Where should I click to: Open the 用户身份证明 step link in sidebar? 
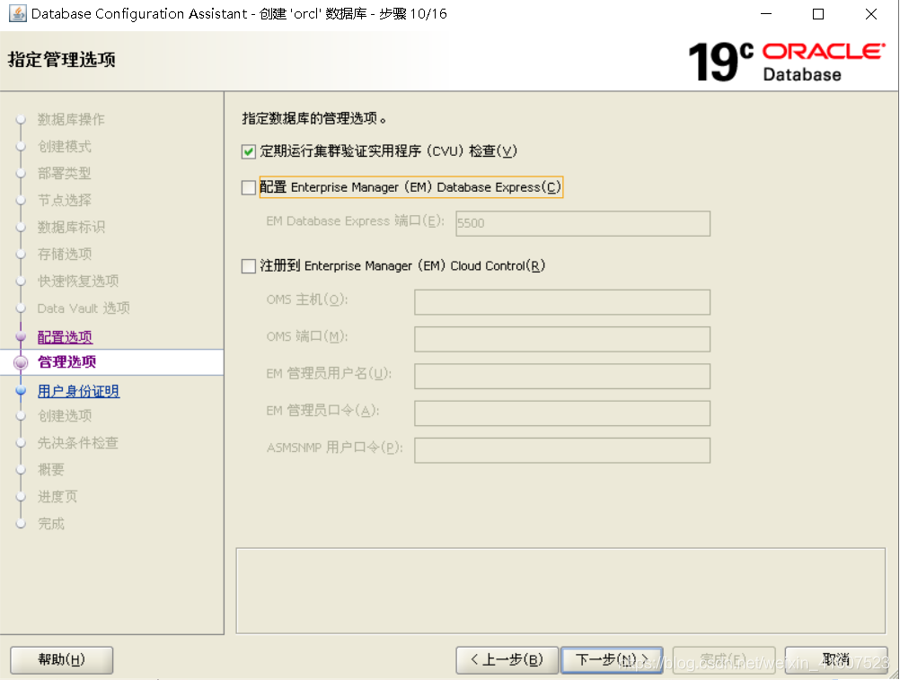(79, 392)
